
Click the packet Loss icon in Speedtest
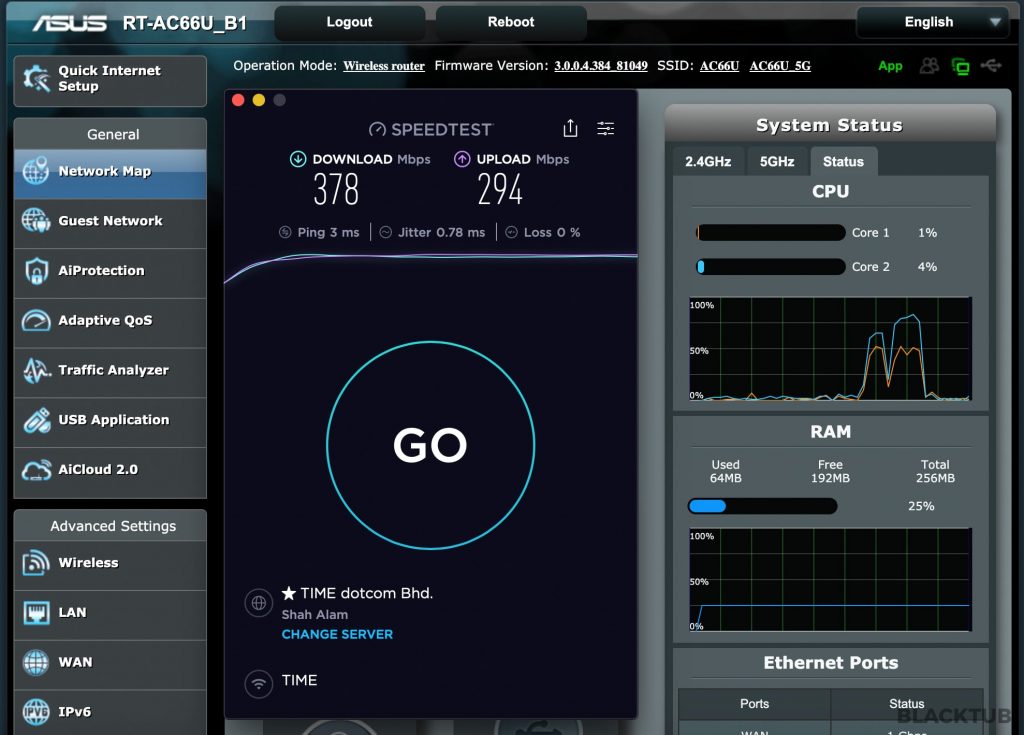[x=511, y=232]
